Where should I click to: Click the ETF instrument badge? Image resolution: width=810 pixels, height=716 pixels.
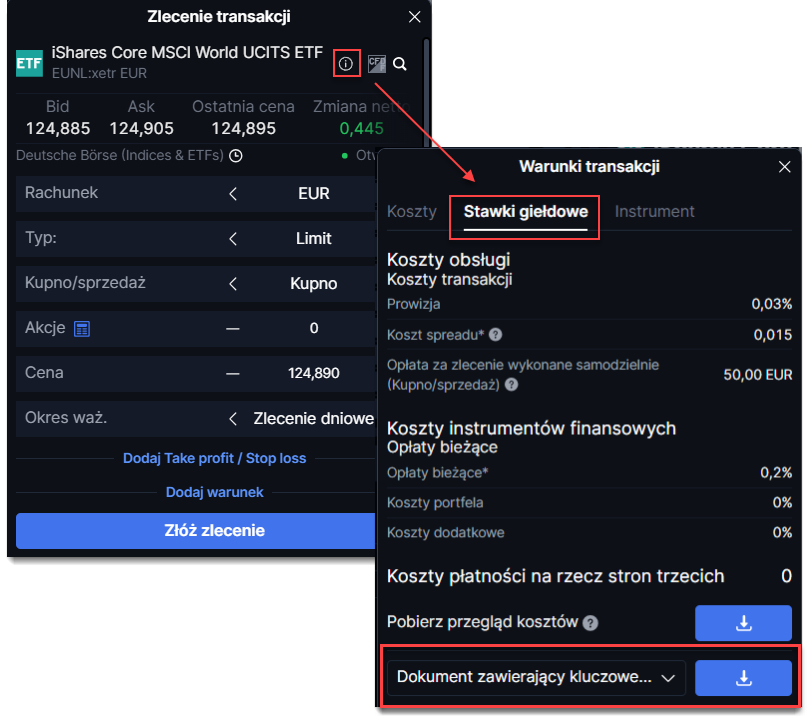pyautogui.click(x=29, y=63)
